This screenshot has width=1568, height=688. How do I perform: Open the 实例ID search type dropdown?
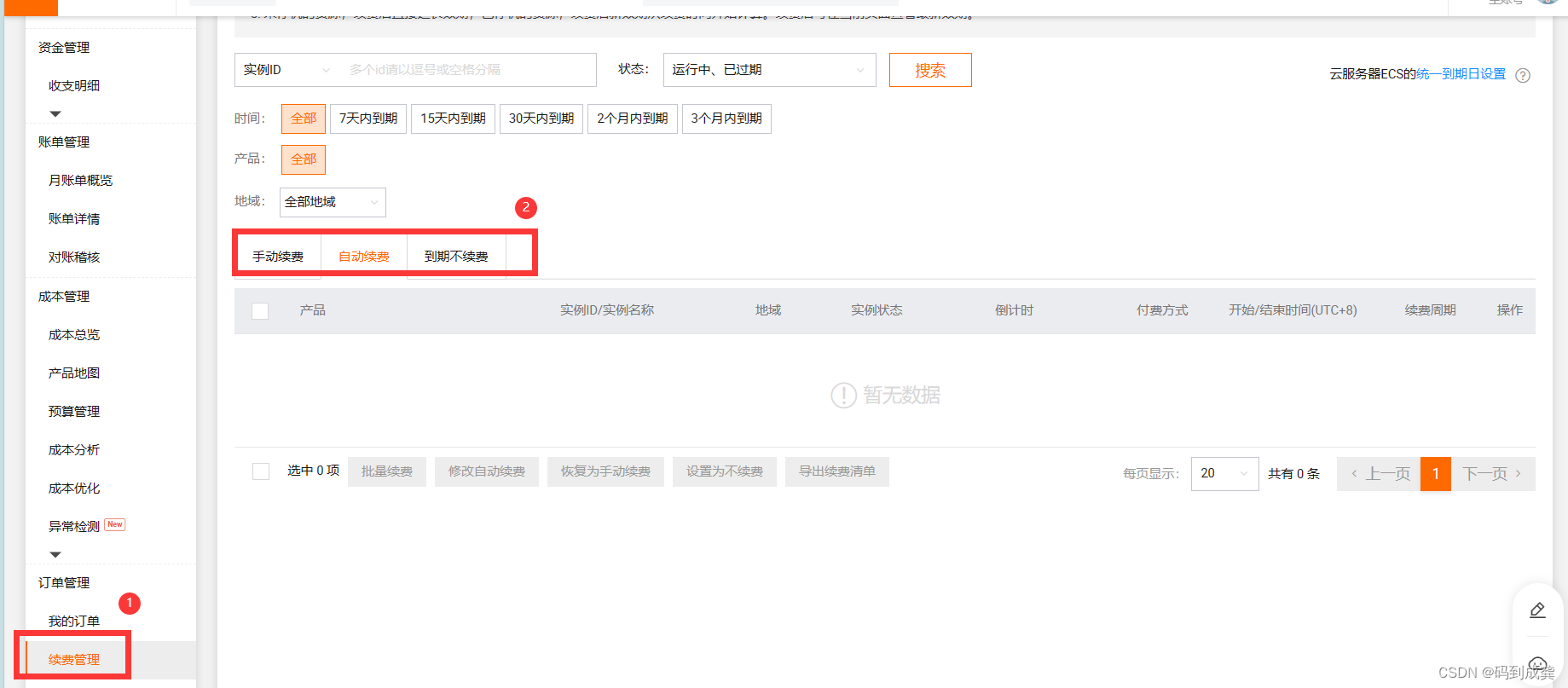point(287,70)
